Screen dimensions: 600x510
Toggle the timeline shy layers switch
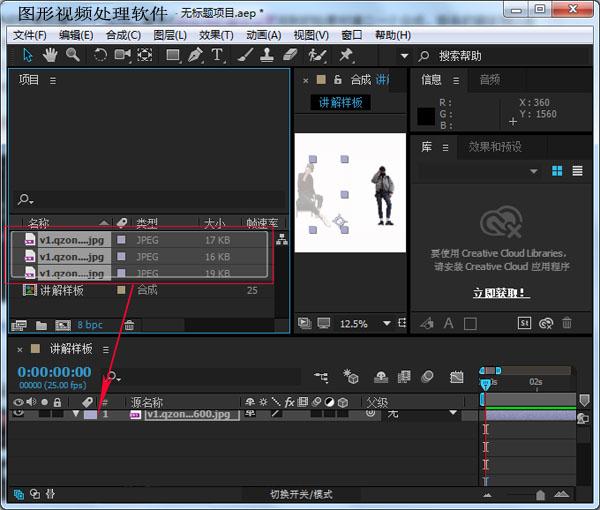381,377
